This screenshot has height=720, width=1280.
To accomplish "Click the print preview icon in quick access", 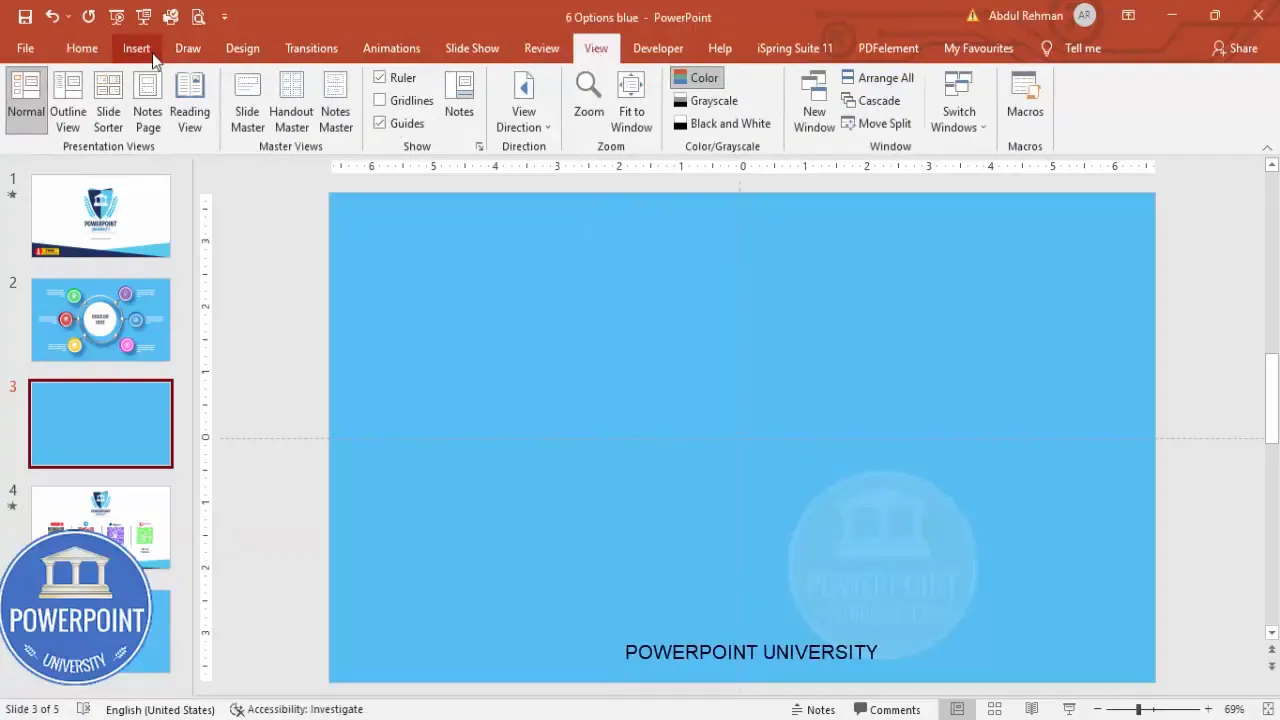I will pos(198,17).
